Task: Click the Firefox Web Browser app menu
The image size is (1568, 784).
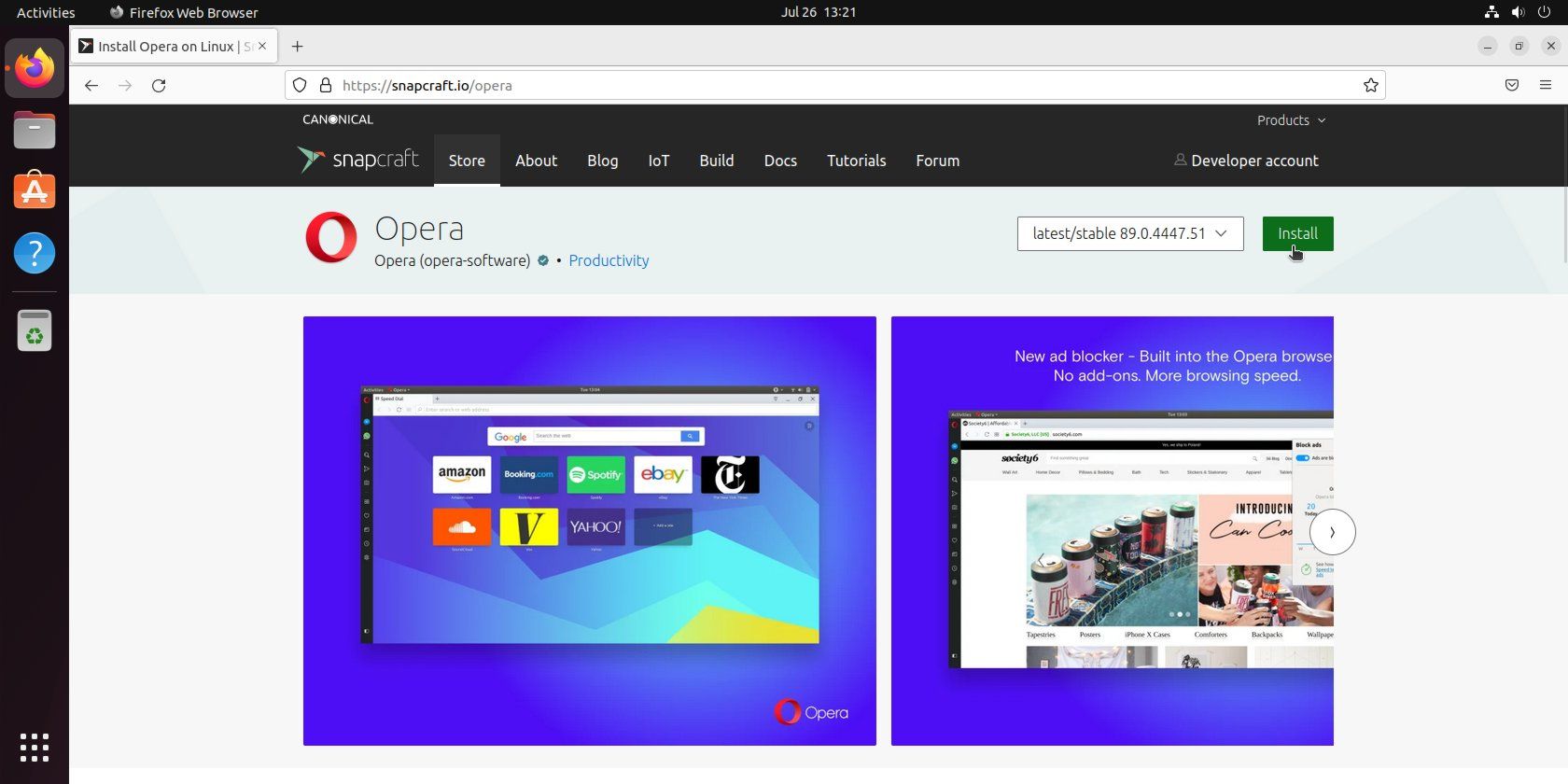Action: 184,12
